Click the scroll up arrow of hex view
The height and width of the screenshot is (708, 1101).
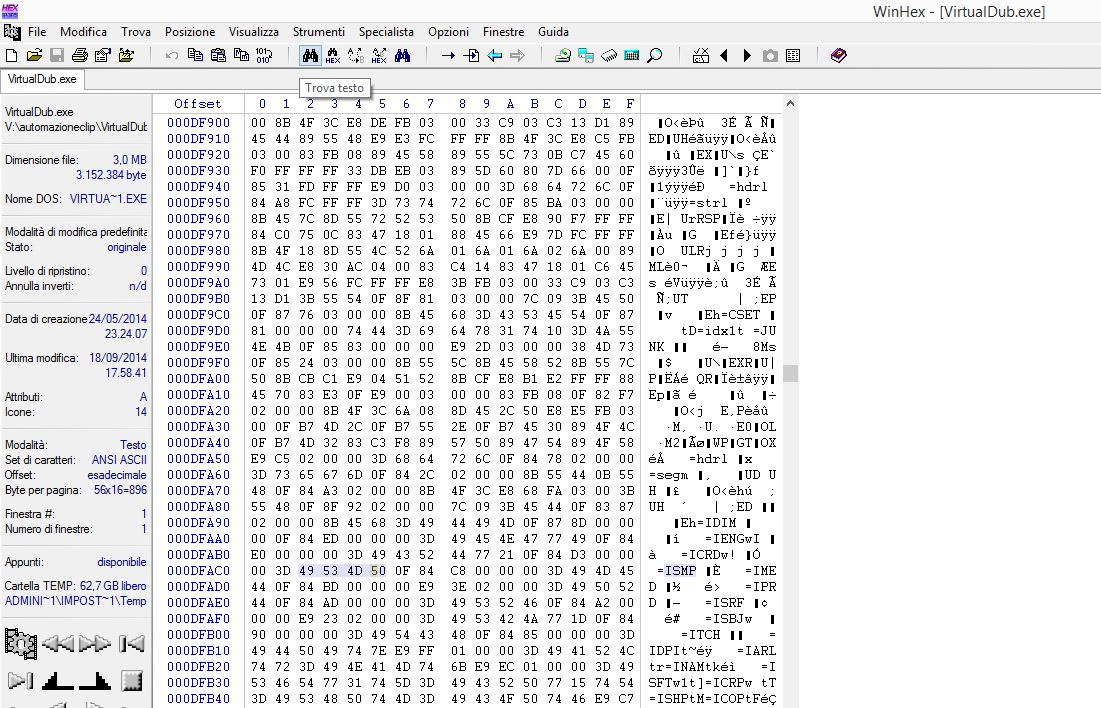(790, 103)
